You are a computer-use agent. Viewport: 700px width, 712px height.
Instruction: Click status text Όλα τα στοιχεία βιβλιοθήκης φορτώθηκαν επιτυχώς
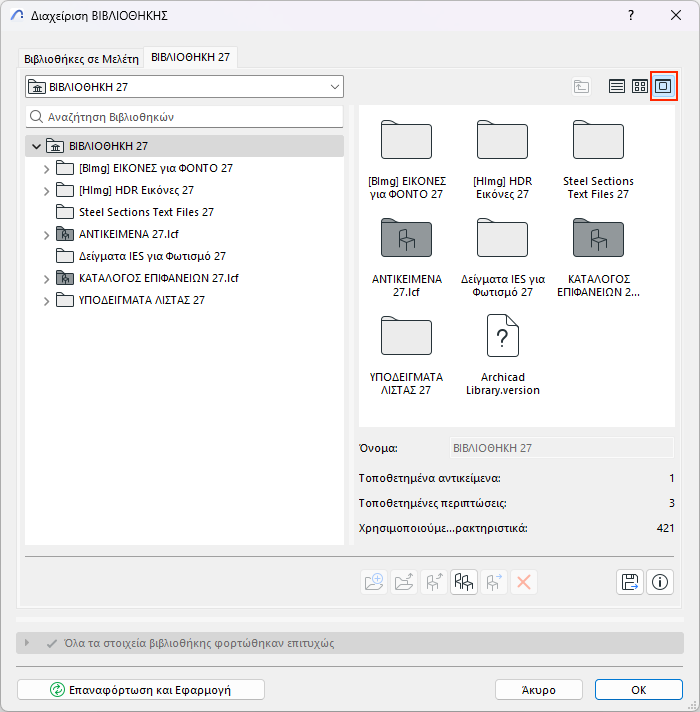199,643
